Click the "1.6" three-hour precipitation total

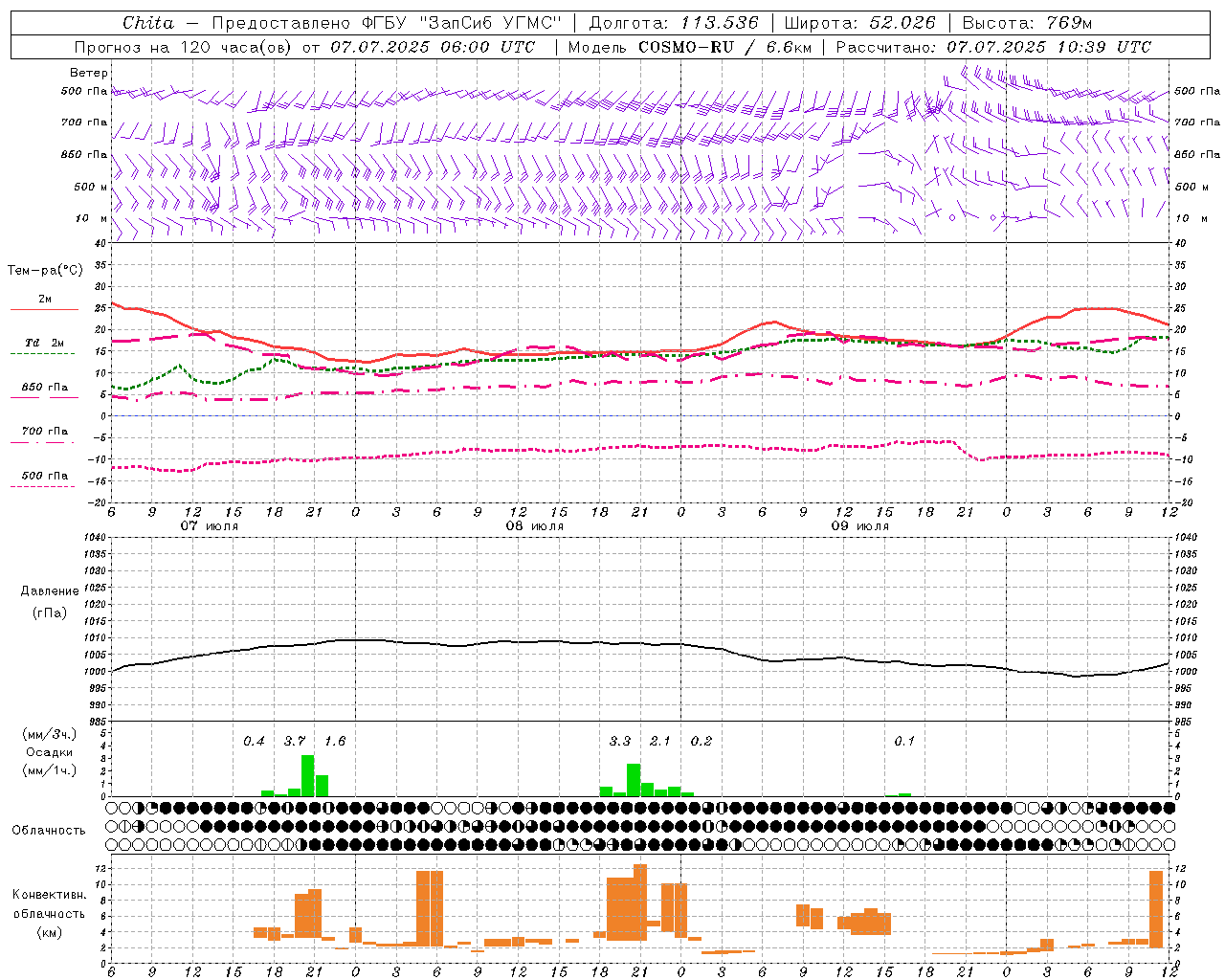[335, 741]
